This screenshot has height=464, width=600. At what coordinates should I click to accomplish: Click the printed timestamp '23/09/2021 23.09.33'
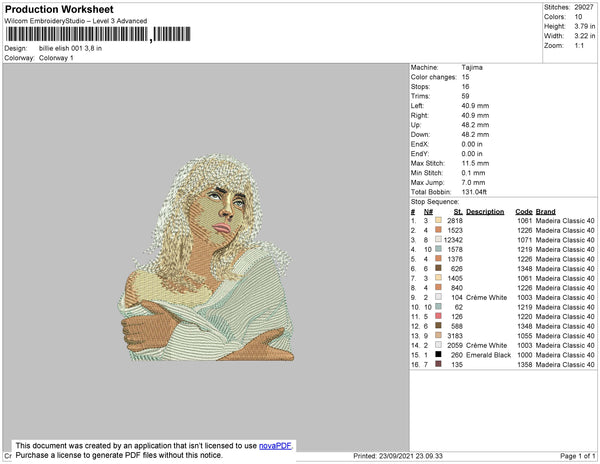click(411, 456)
